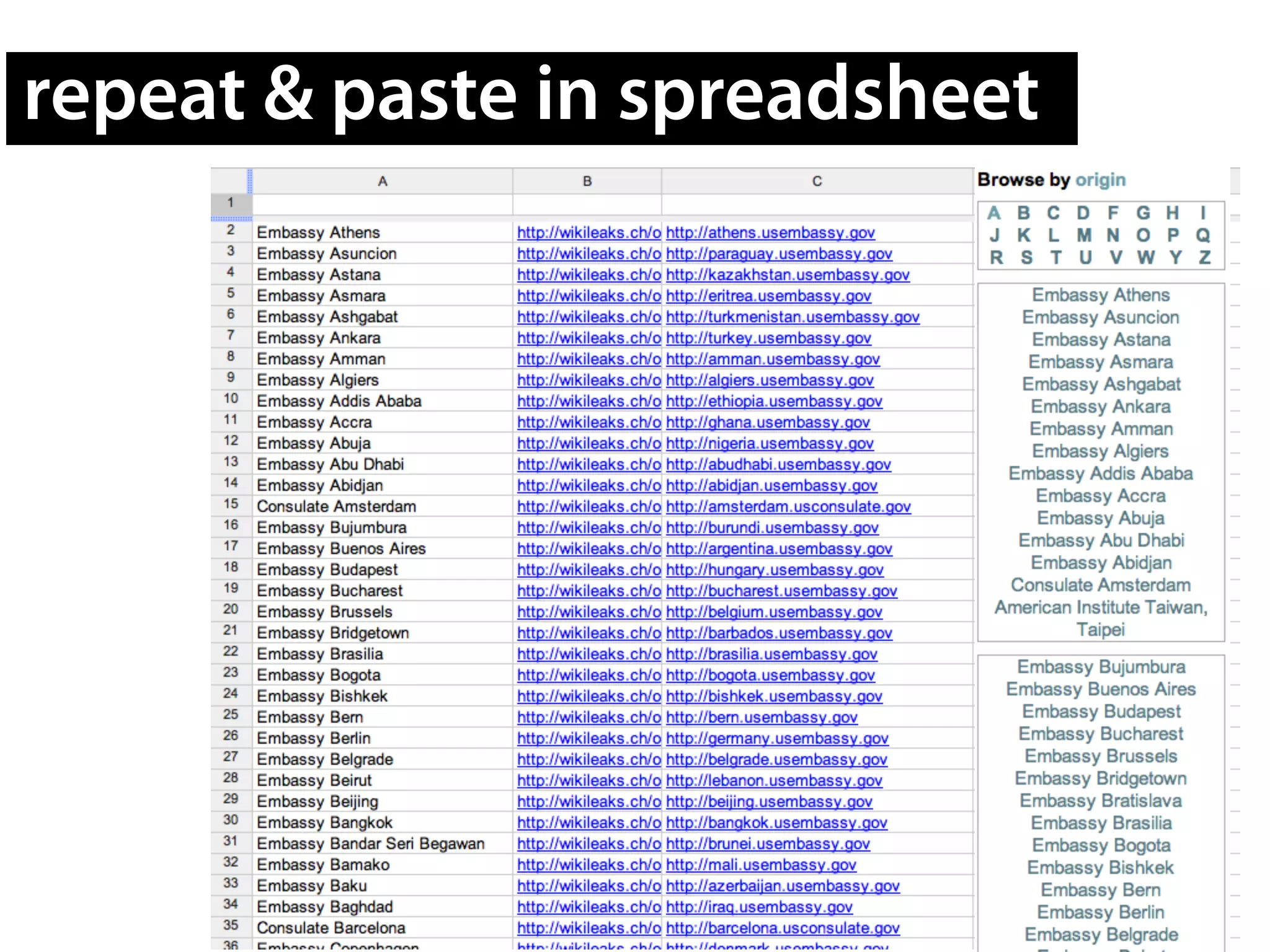1270x952 pixels.
Task: Click cell Consulate Barcelona in column A
Action: click(383, 928)
